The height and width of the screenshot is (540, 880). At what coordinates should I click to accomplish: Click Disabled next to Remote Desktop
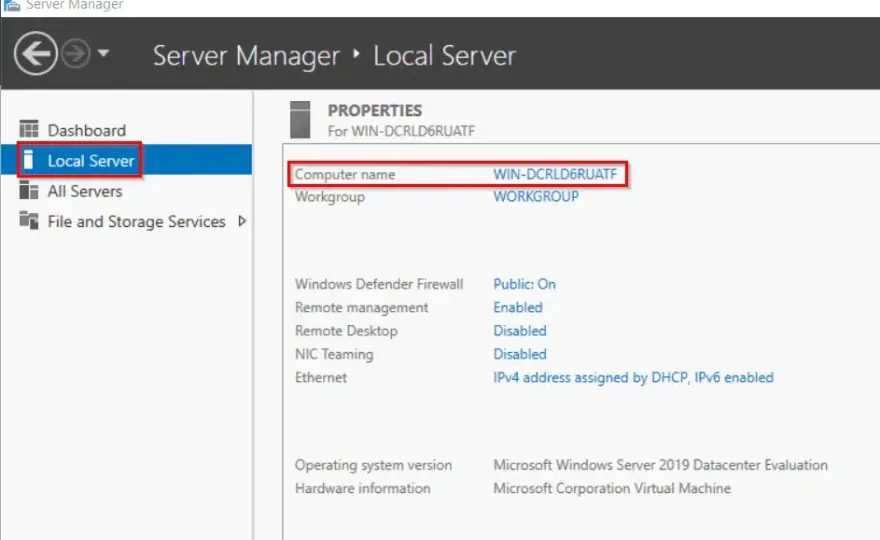click(520, 331)
